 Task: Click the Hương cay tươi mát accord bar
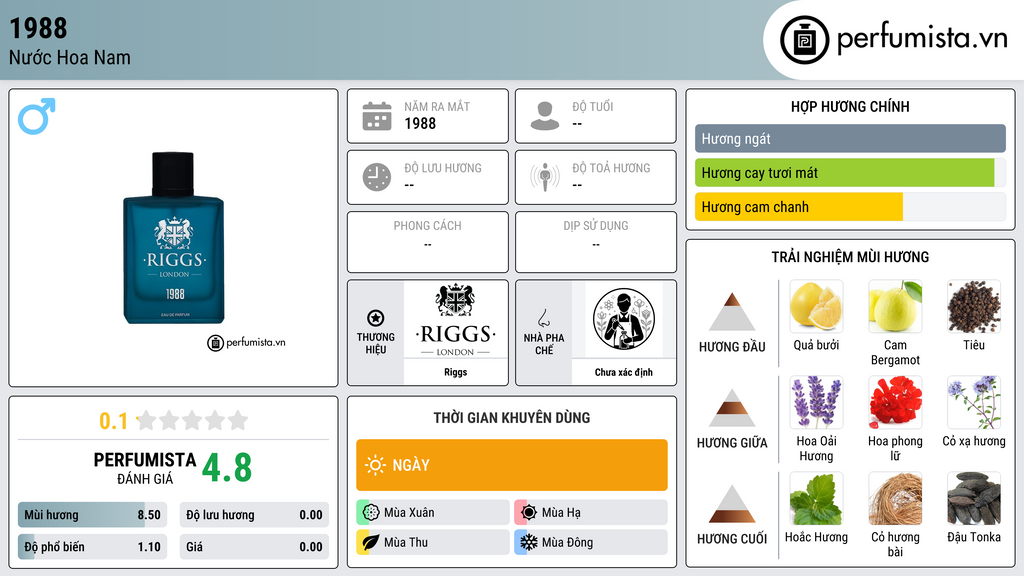point(850,172)
